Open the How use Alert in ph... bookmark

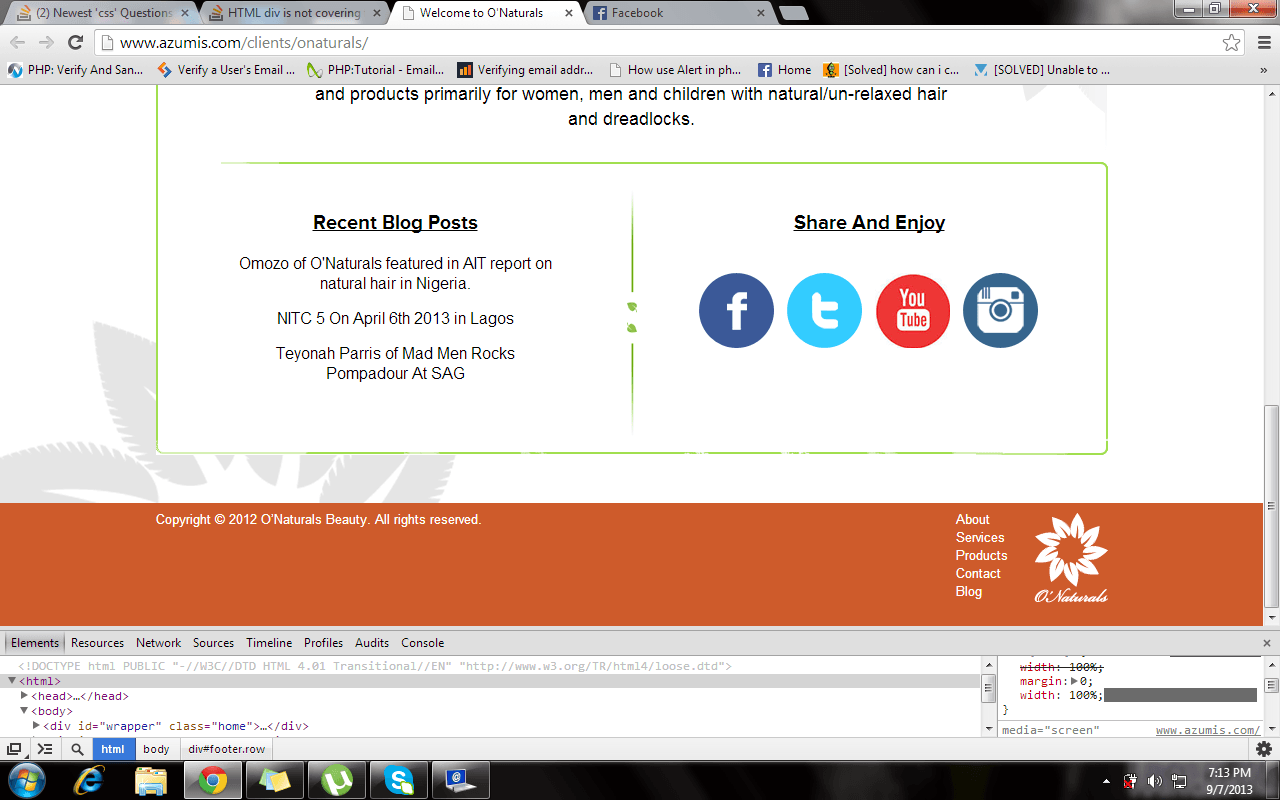pos(675,70)
